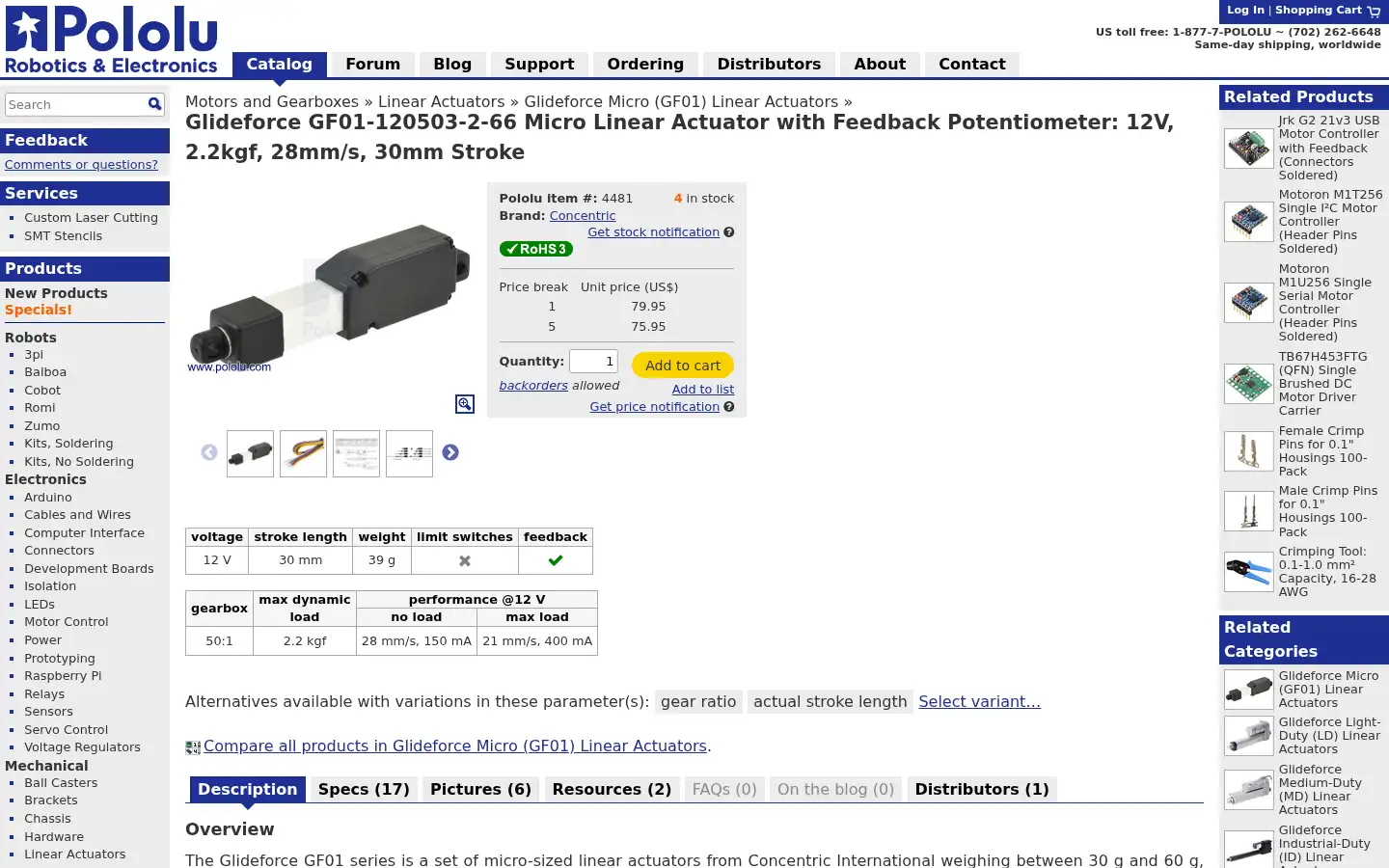
Task: Go to the Contact page
Action: tap(972, 64)
